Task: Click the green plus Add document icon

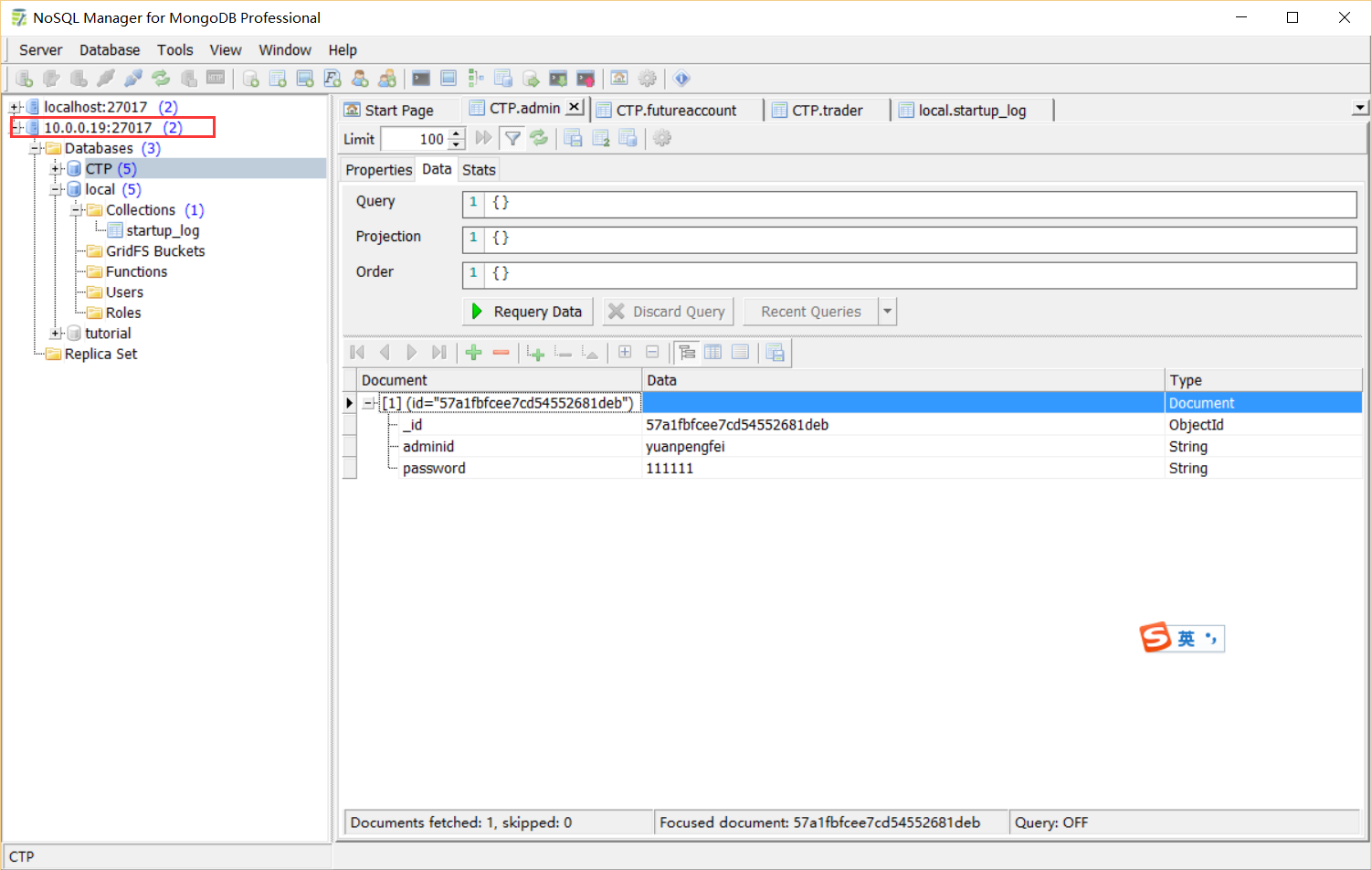Action: coord(473,353)
